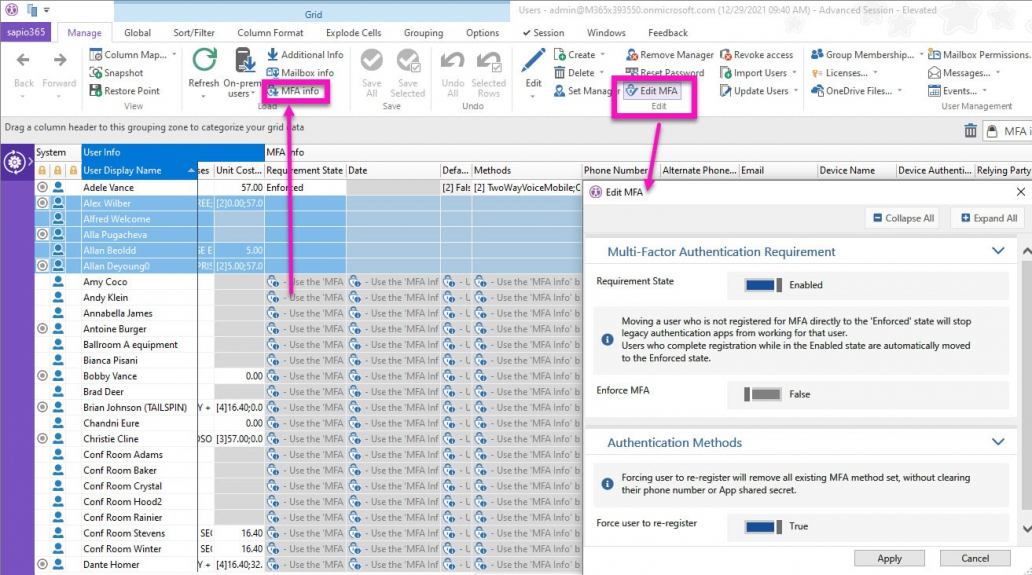
Task: Open Mailbox Permissions
Action: (979, 55)
